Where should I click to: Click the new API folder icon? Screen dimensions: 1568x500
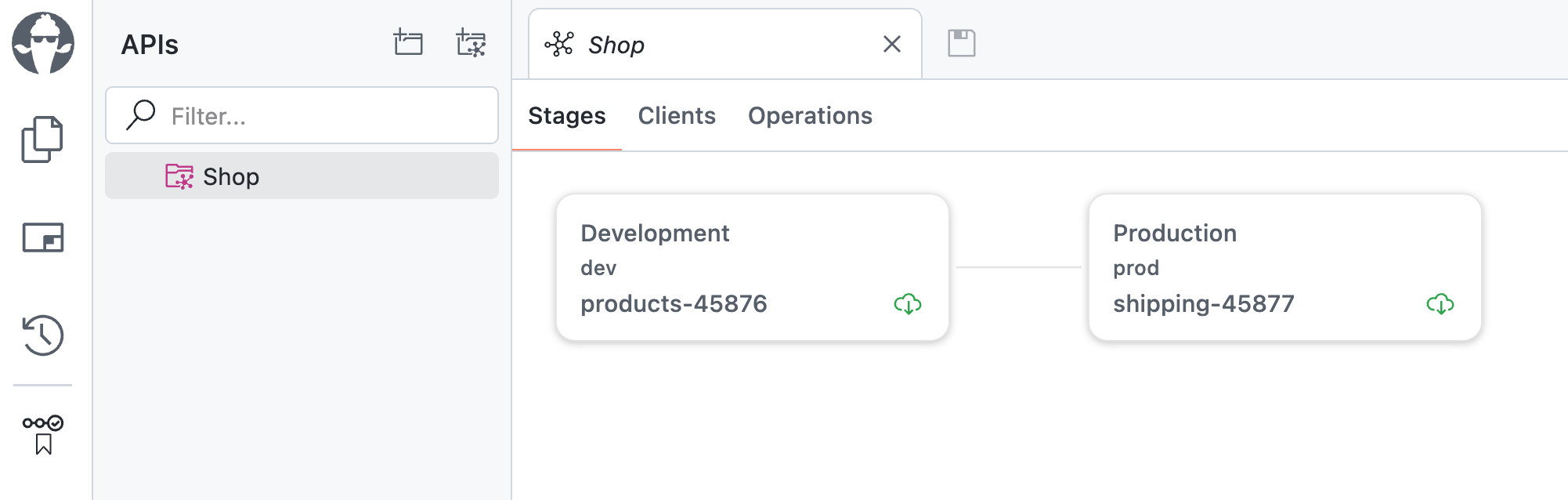[x=471, y=42]
